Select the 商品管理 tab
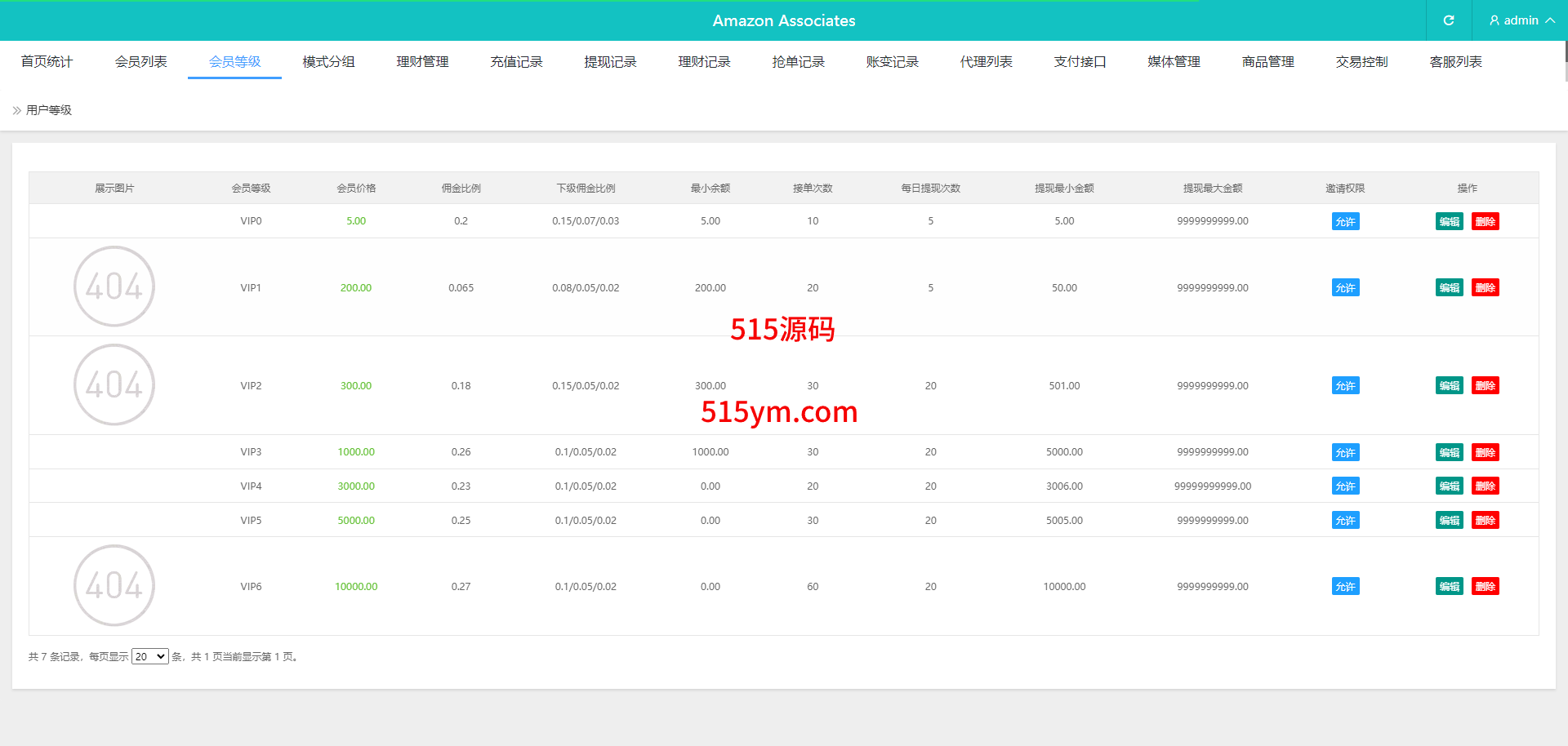The width and height of the screenshot is (1568, 746). click(1267, 62)
